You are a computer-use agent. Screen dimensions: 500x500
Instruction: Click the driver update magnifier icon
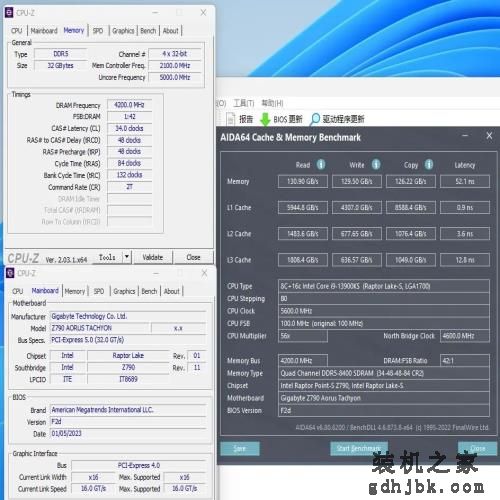coord(315,119)
